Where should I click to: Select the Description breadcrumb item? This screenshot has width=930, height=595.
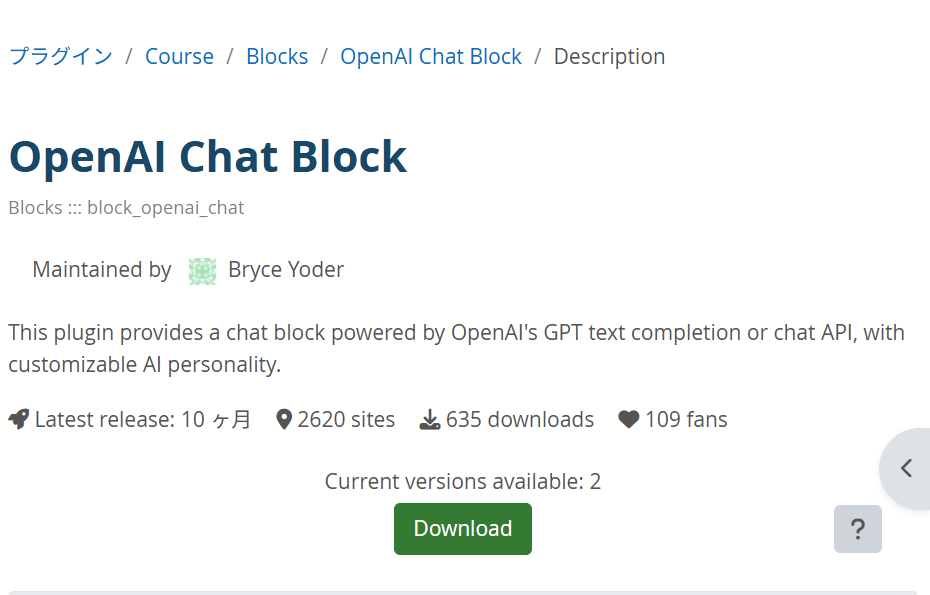(609, 57)
